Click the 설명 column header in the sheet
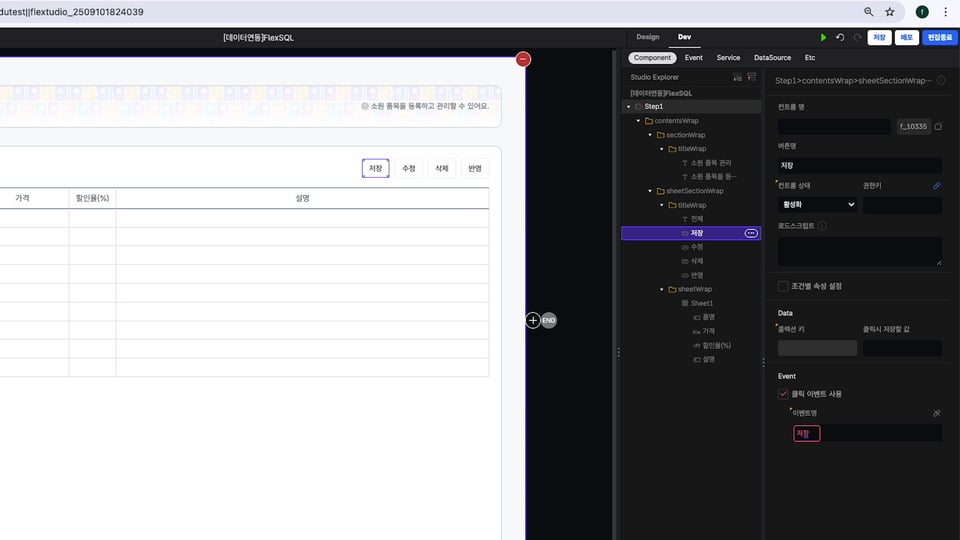The height and width of the screenshot is (540, 960). pos(302,198)
